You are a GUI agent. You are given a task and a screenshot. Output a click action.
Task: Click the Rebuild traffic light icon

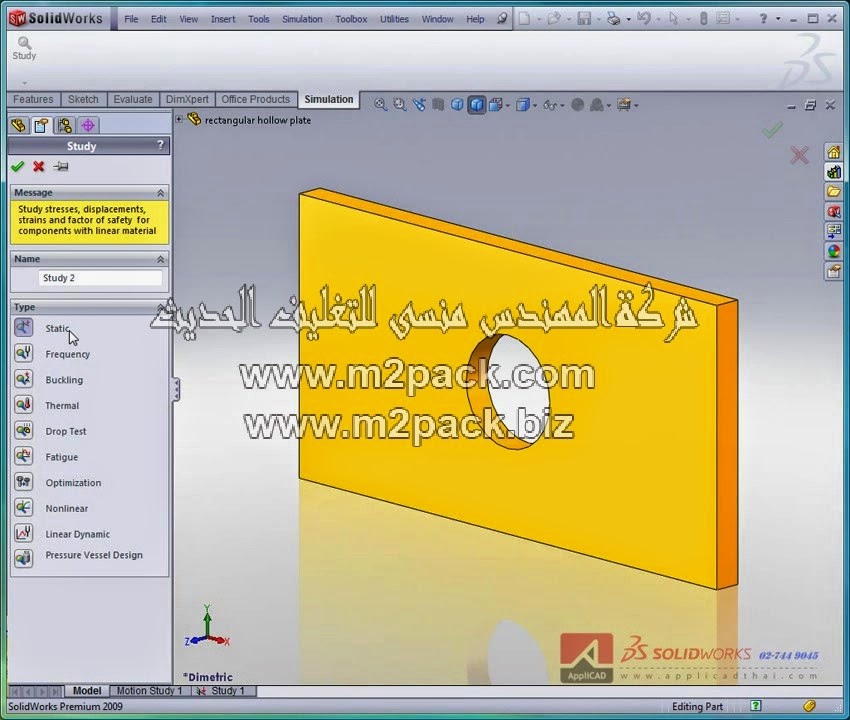click(703, 19)
